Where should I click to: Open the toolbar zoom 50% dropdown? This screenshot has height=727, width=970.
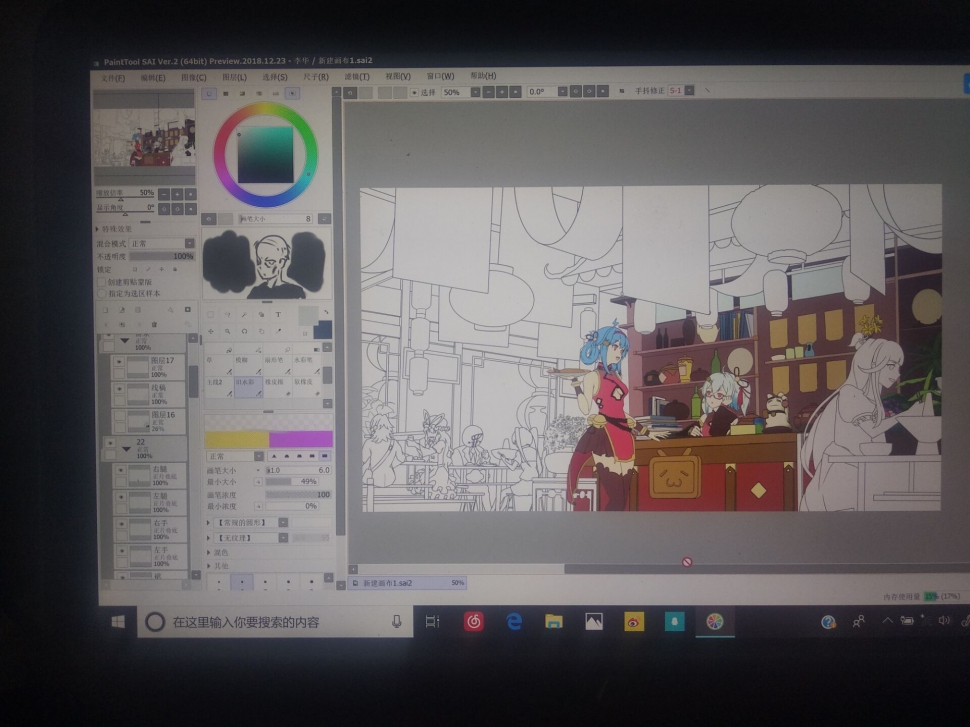(474, 92)
